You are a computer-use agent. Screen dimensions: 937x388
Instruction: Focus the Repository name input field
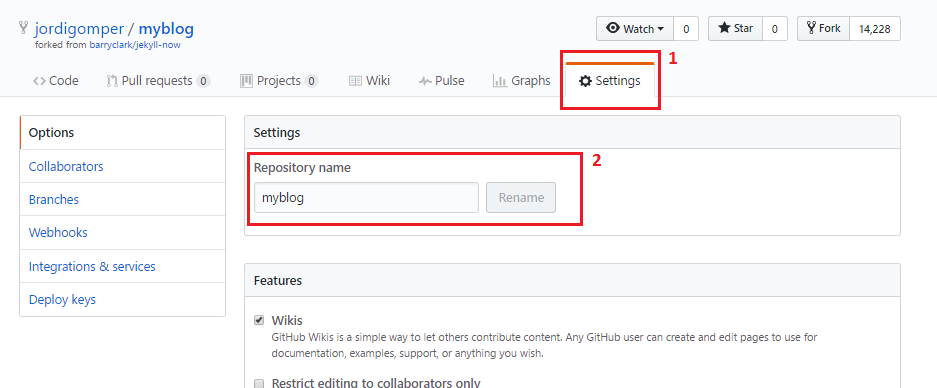[x=366, y=197]
